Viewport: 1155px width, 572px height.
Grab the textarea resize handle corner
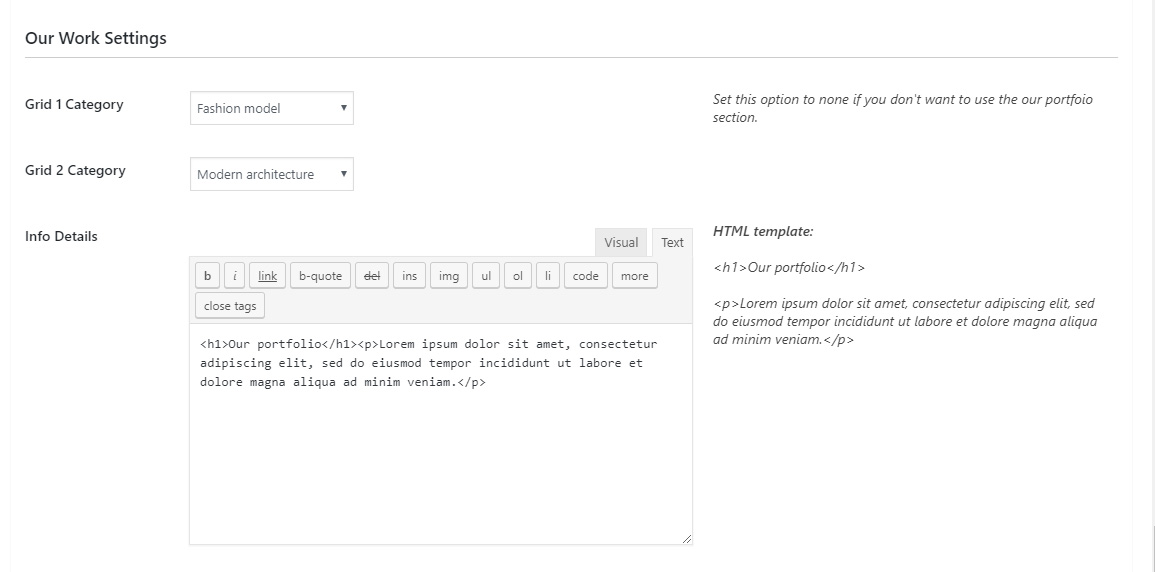tap(687, 539)
